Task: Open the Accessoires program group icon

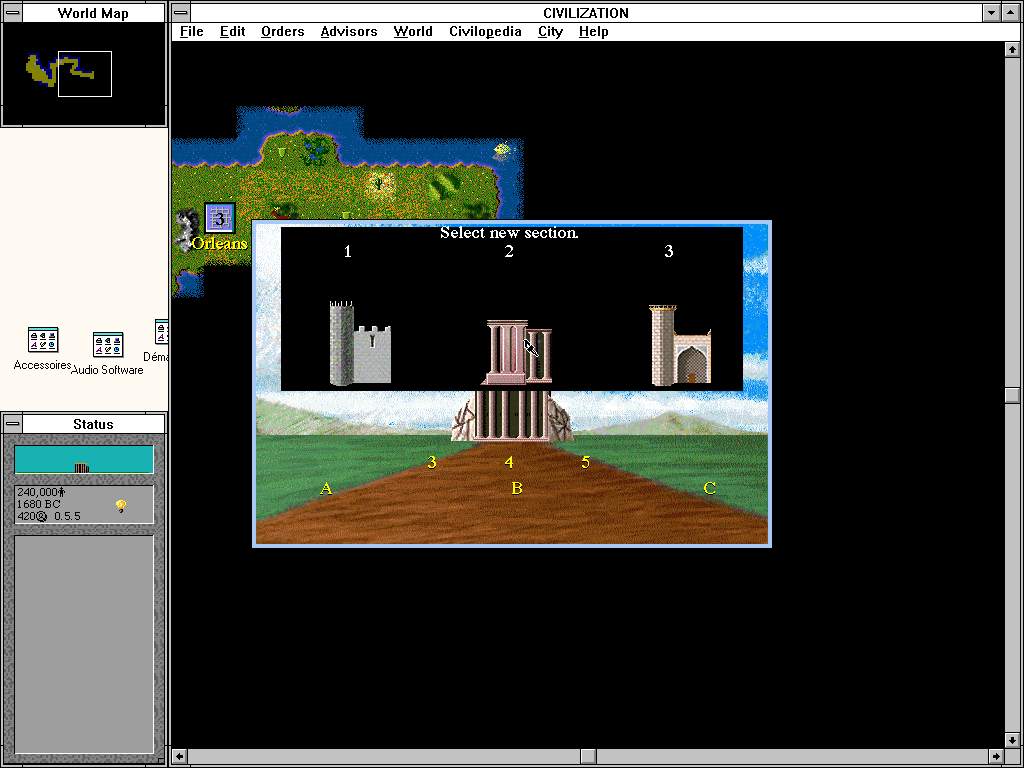Action: click(x=43, y=341)
